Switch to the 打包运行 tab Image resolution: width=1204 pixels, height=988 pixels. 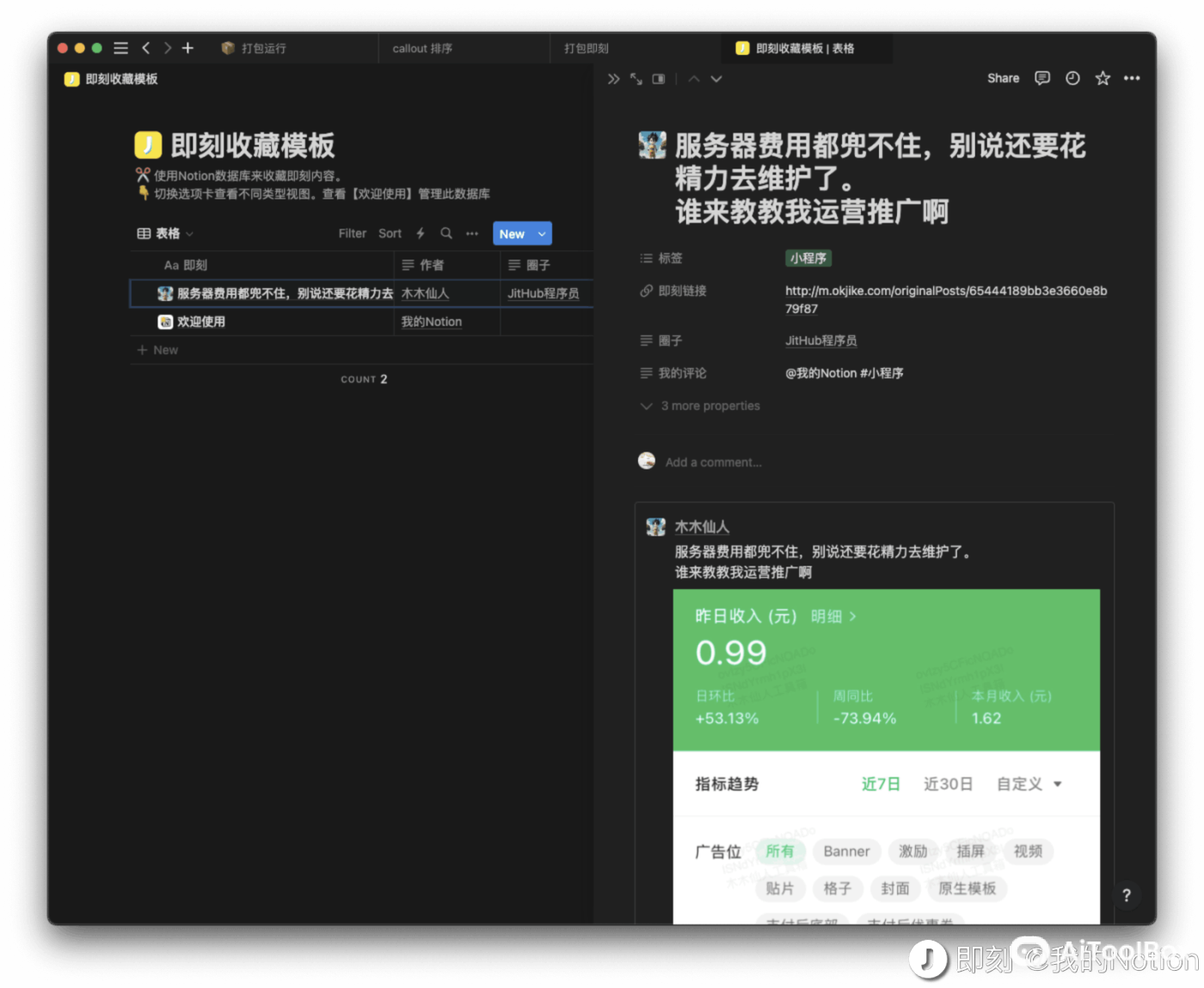point(263,49)
